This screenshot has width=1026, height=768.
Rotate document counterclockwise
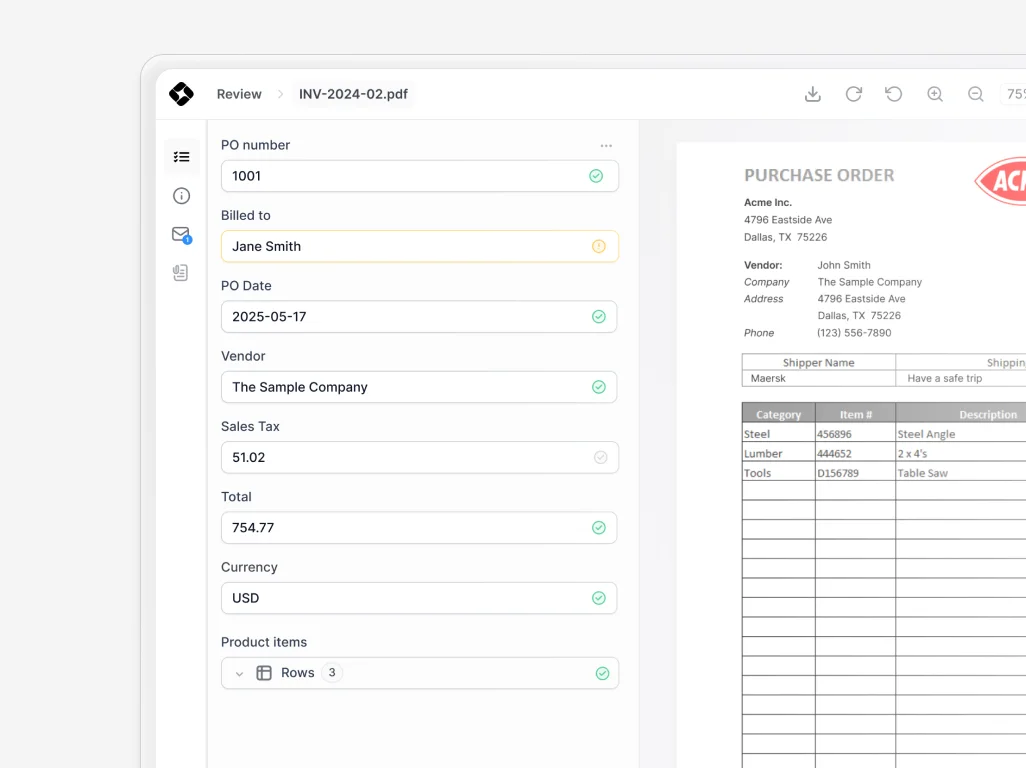coord(894,94)
